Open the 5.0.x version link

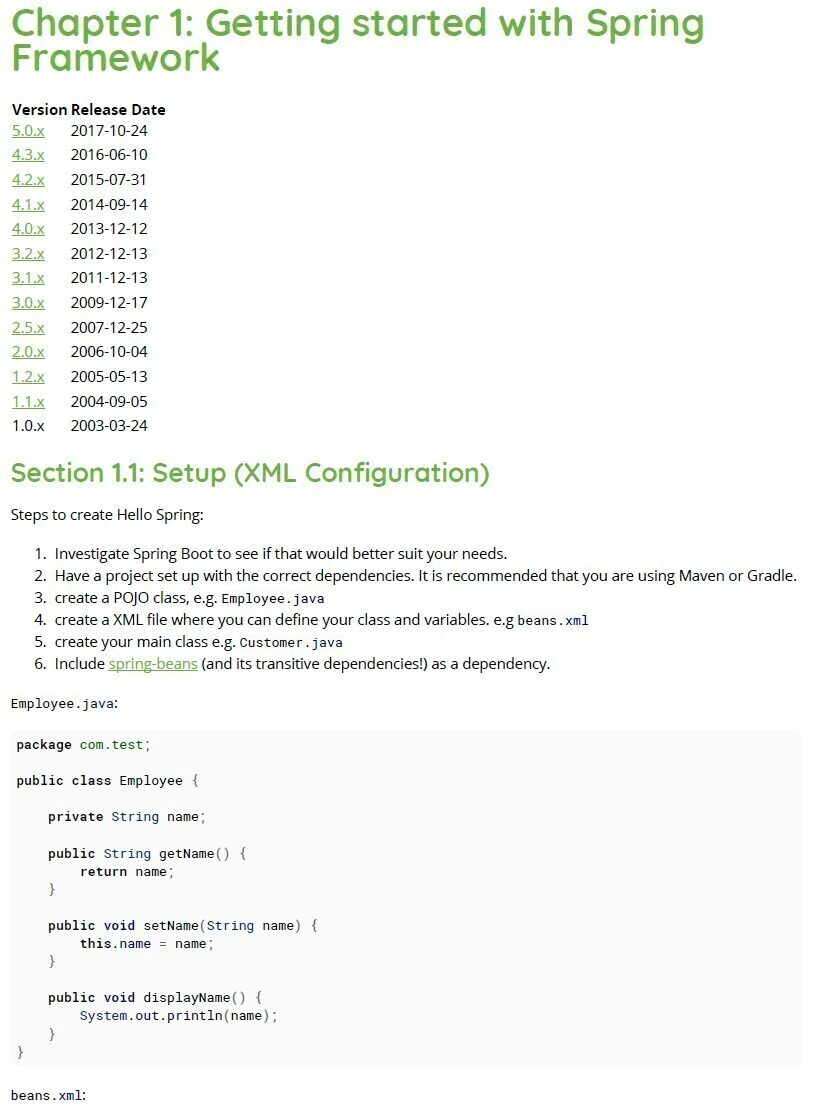28,130
